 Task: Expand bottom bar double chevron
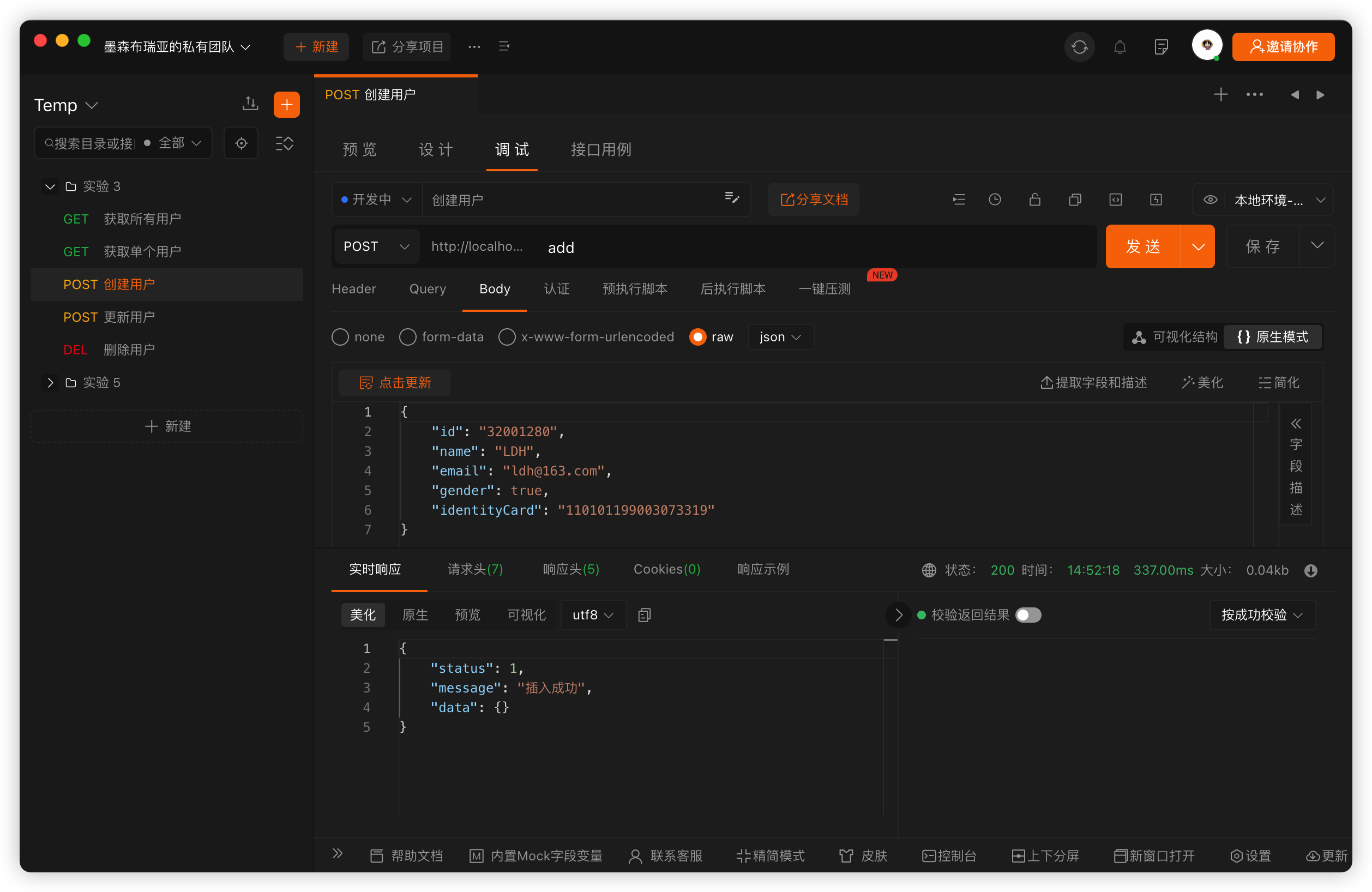point(338,853)
